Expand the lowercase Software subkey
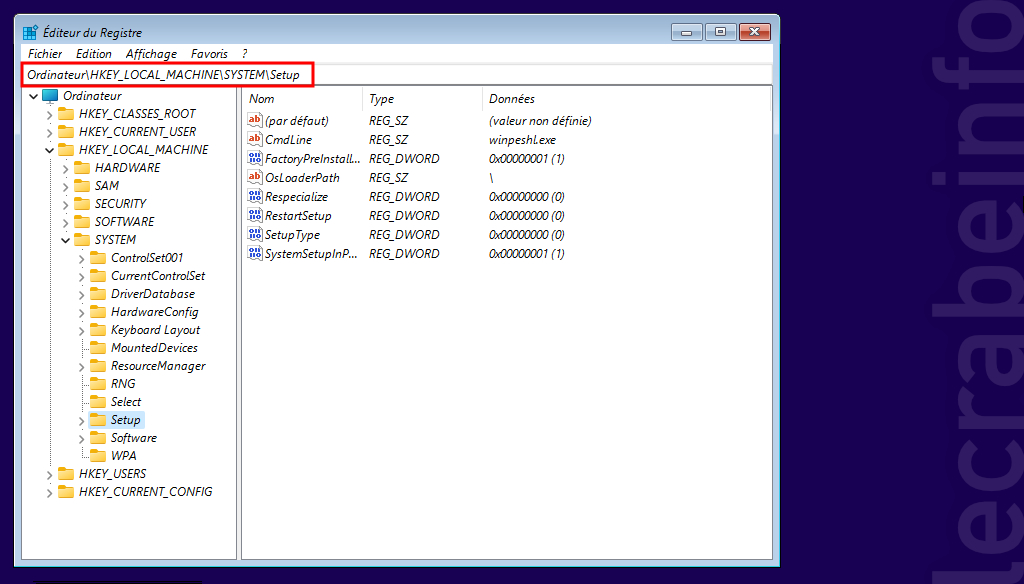The width and height of the screenshot is (1024, 584). click(82, 438)
